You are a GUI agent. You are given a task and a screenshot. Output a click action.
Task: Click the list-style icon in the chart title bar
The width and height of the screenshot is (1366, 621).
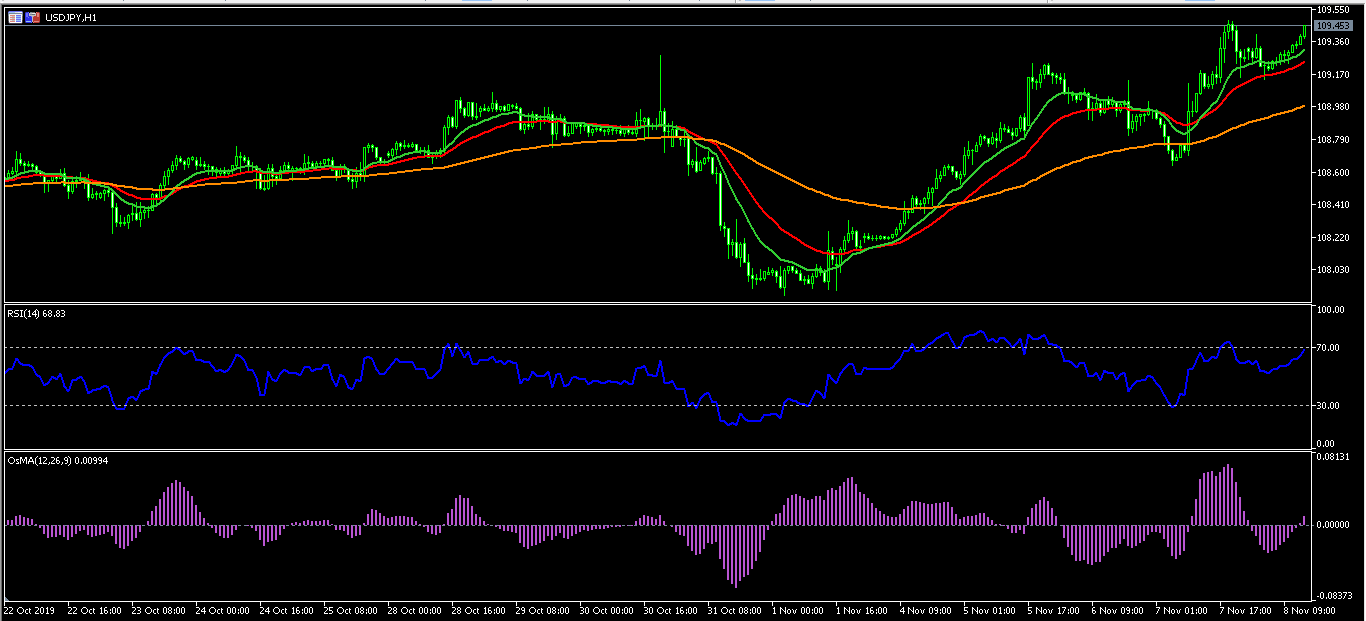click(13, 16)
